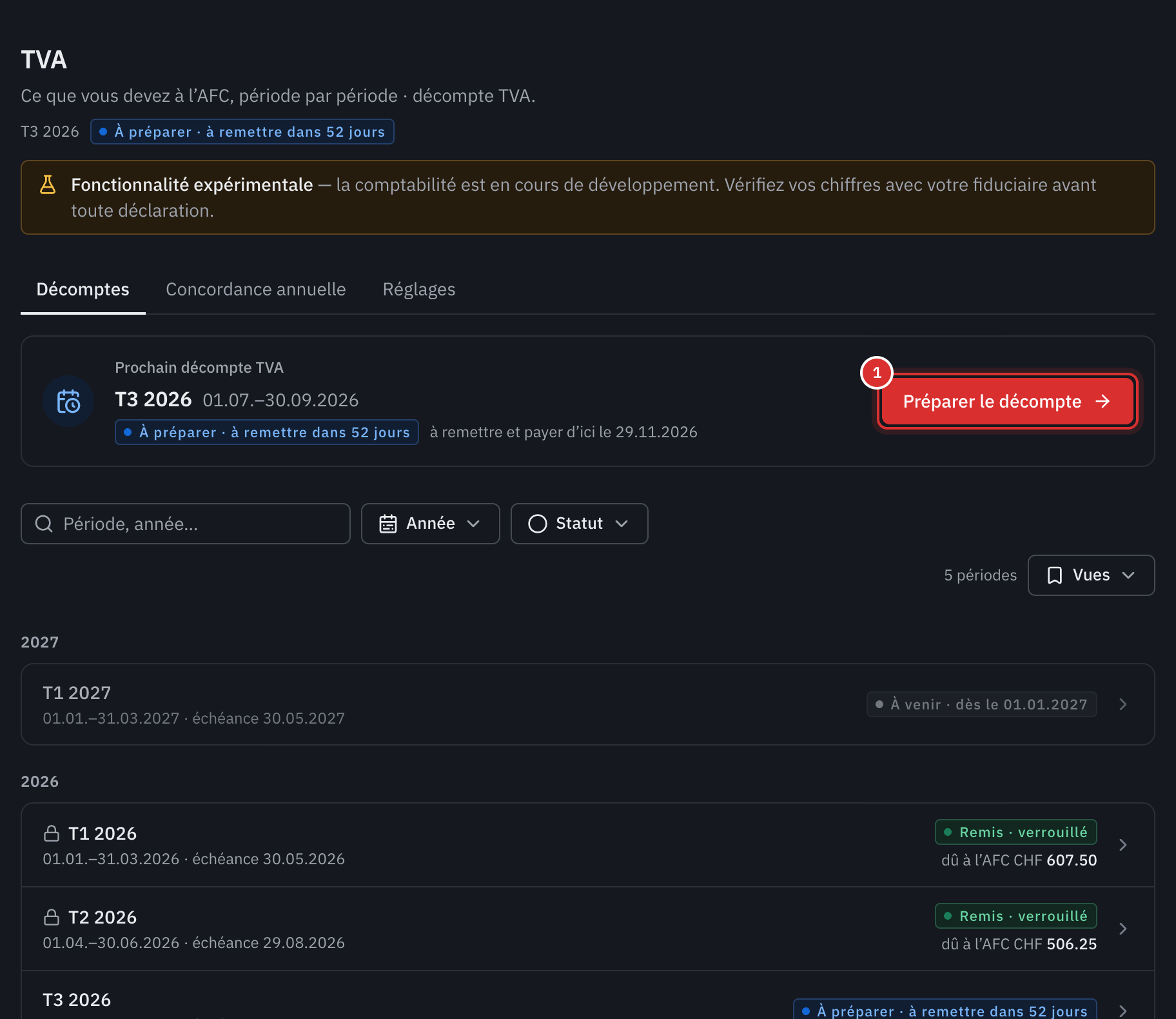
Task: Click the calendar icon on Année filter
Action: point(388,524)
